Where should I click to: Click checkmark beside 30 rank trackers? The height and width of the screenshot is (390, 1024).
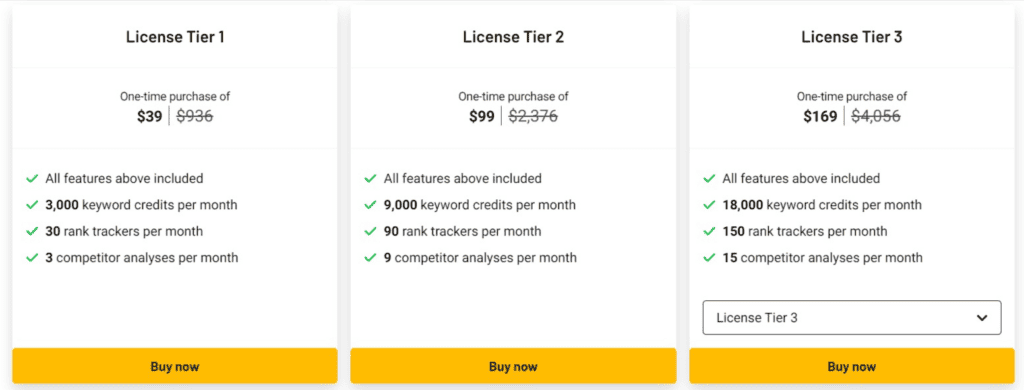pyautogui.click(x=31, y=231)
